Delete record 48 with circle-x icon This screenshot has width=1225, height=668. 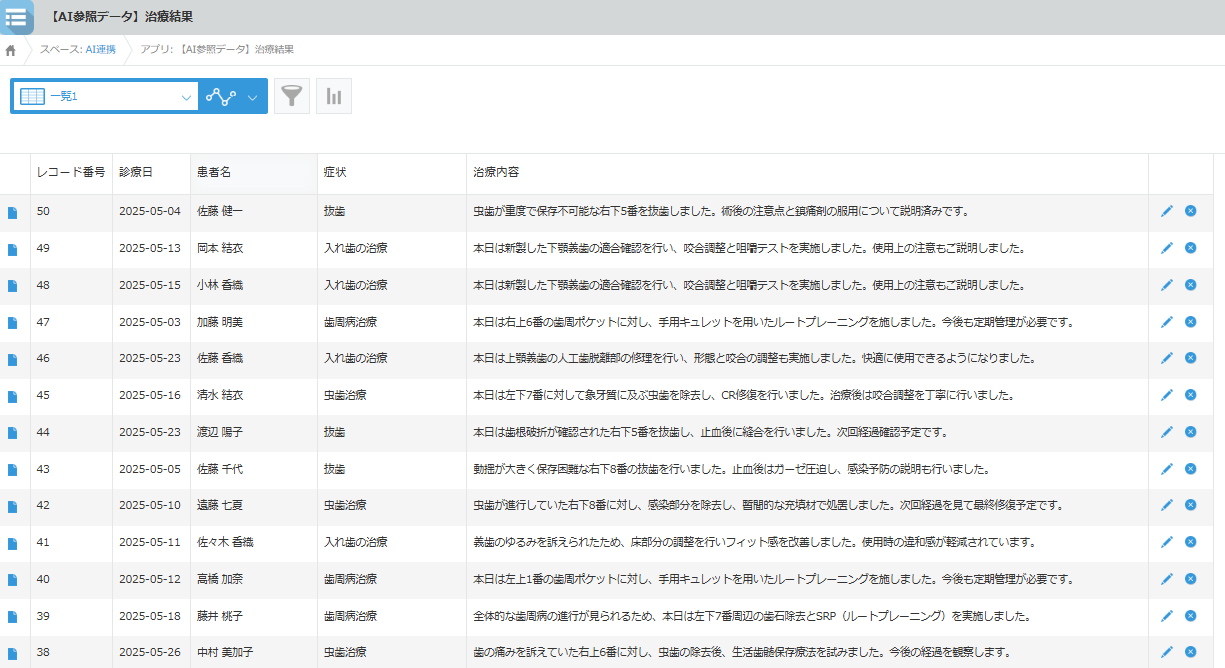tap(1190, 285)
